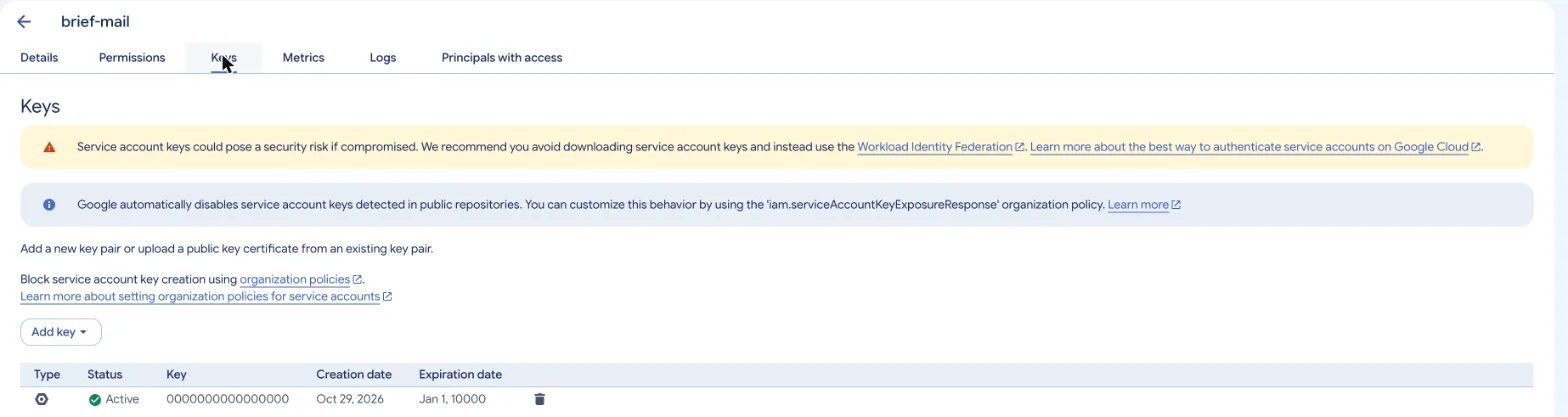View the Logs tab

[x=383, y=58]
